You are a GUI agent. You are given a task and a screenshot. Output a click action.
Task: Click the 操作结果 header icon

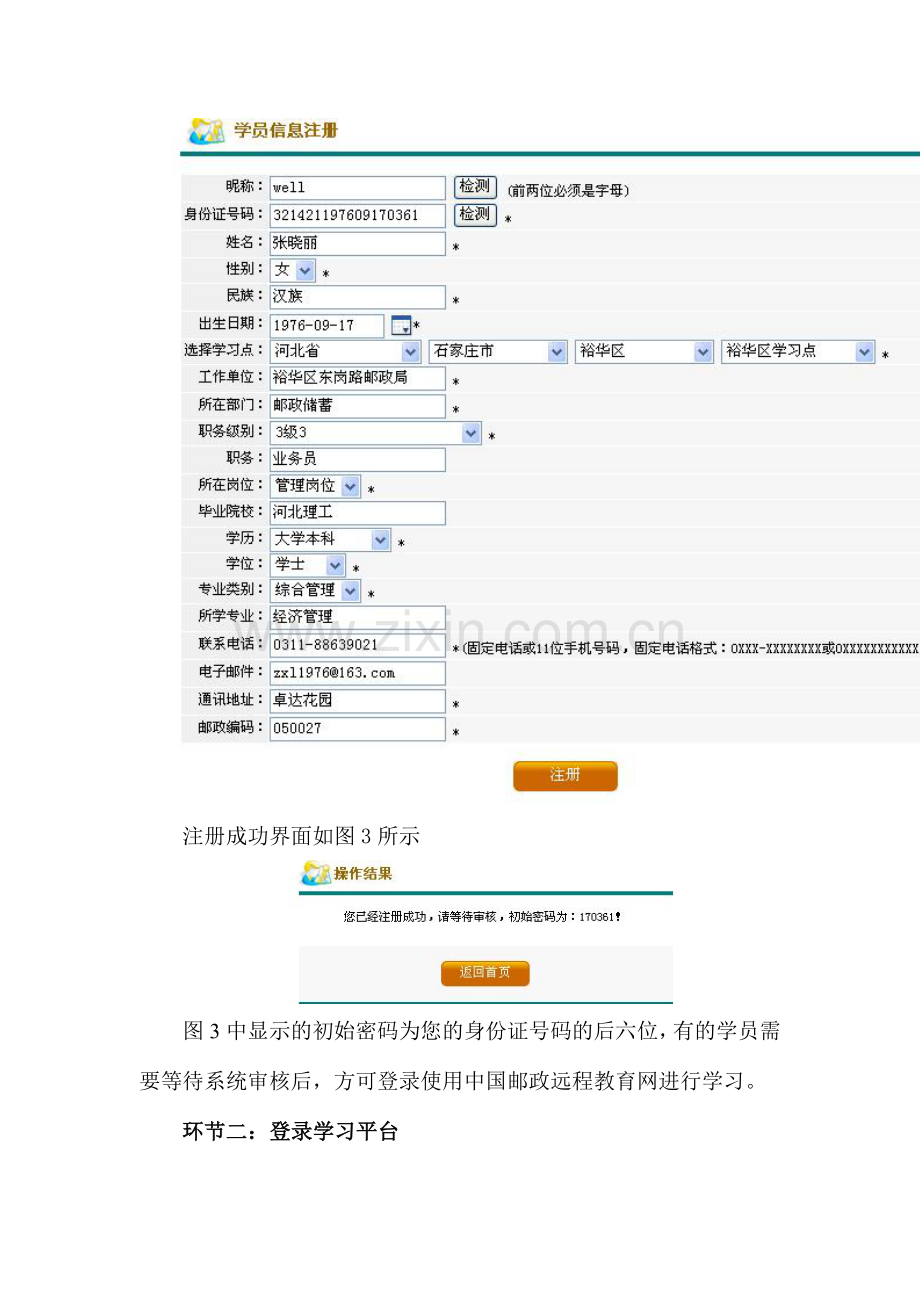pos(315,874)
